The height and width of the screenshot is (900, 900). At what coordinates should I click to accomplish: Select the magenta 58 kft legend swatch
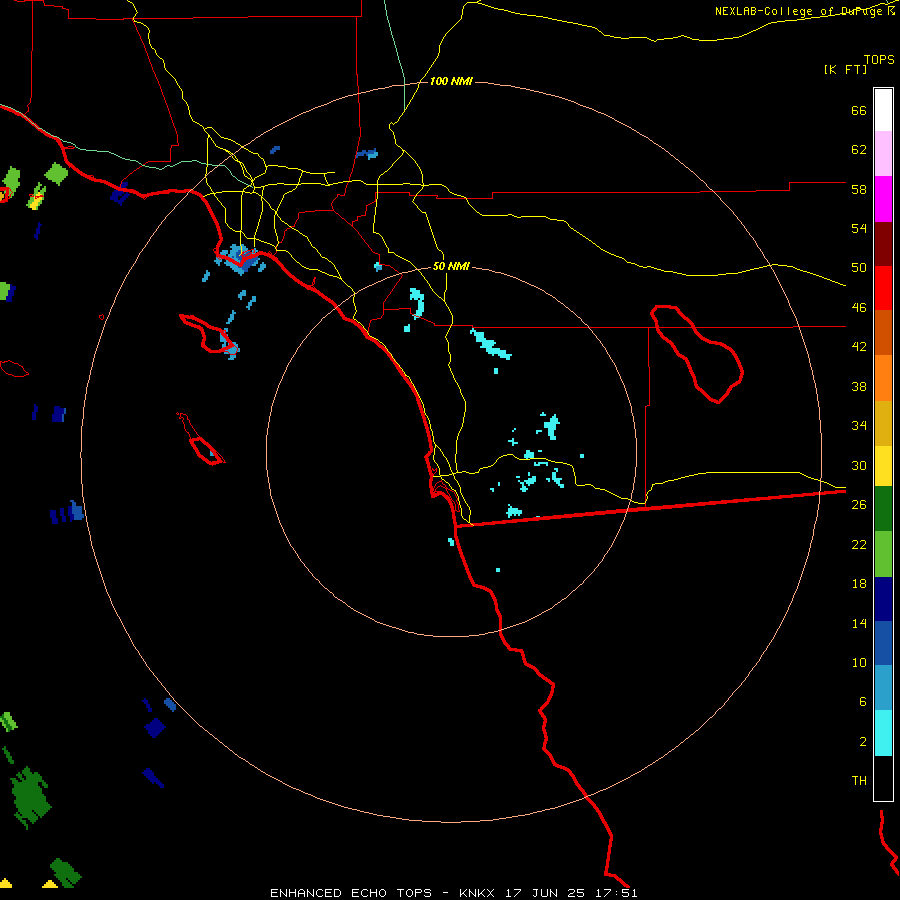(x=883, y=199)
